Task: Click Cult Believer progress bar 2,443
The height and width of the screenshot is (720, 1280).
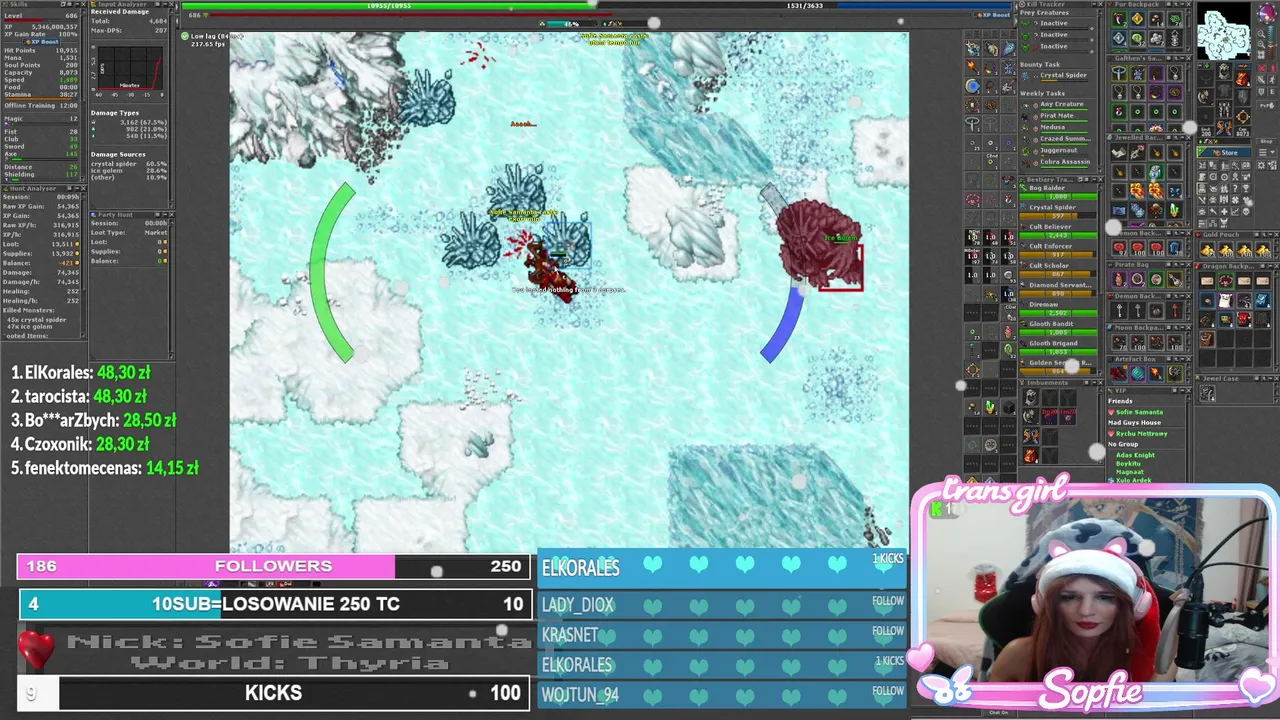Action: click(1058, 235)
